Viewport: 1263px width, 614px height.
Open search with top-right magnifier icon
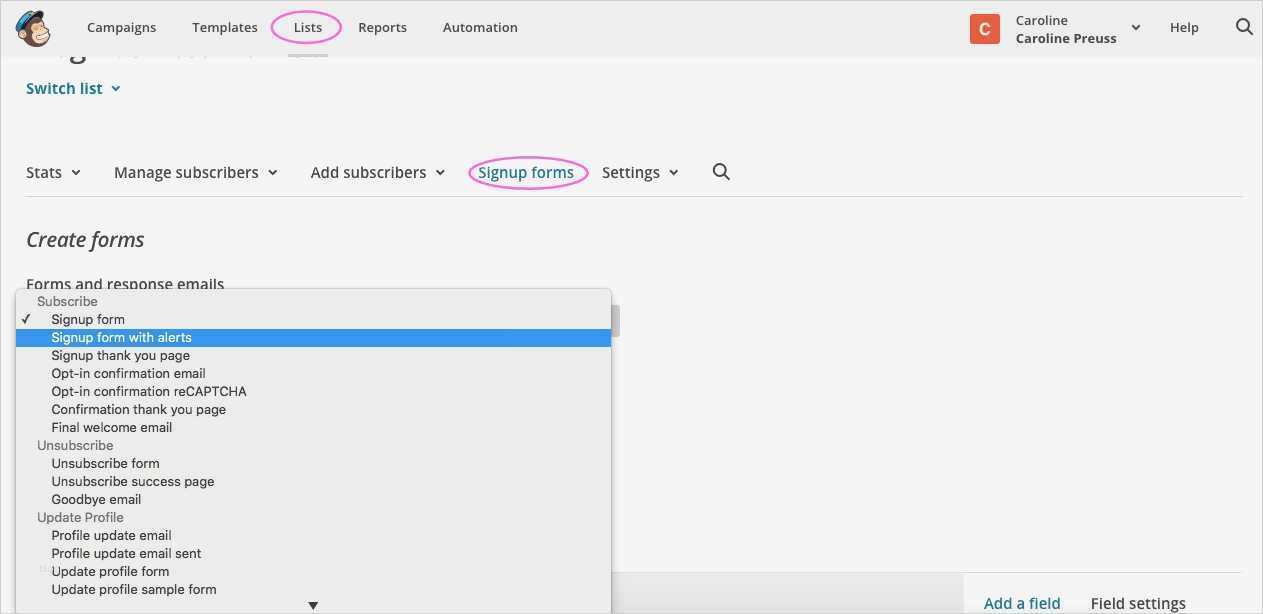pos(1244,27)
